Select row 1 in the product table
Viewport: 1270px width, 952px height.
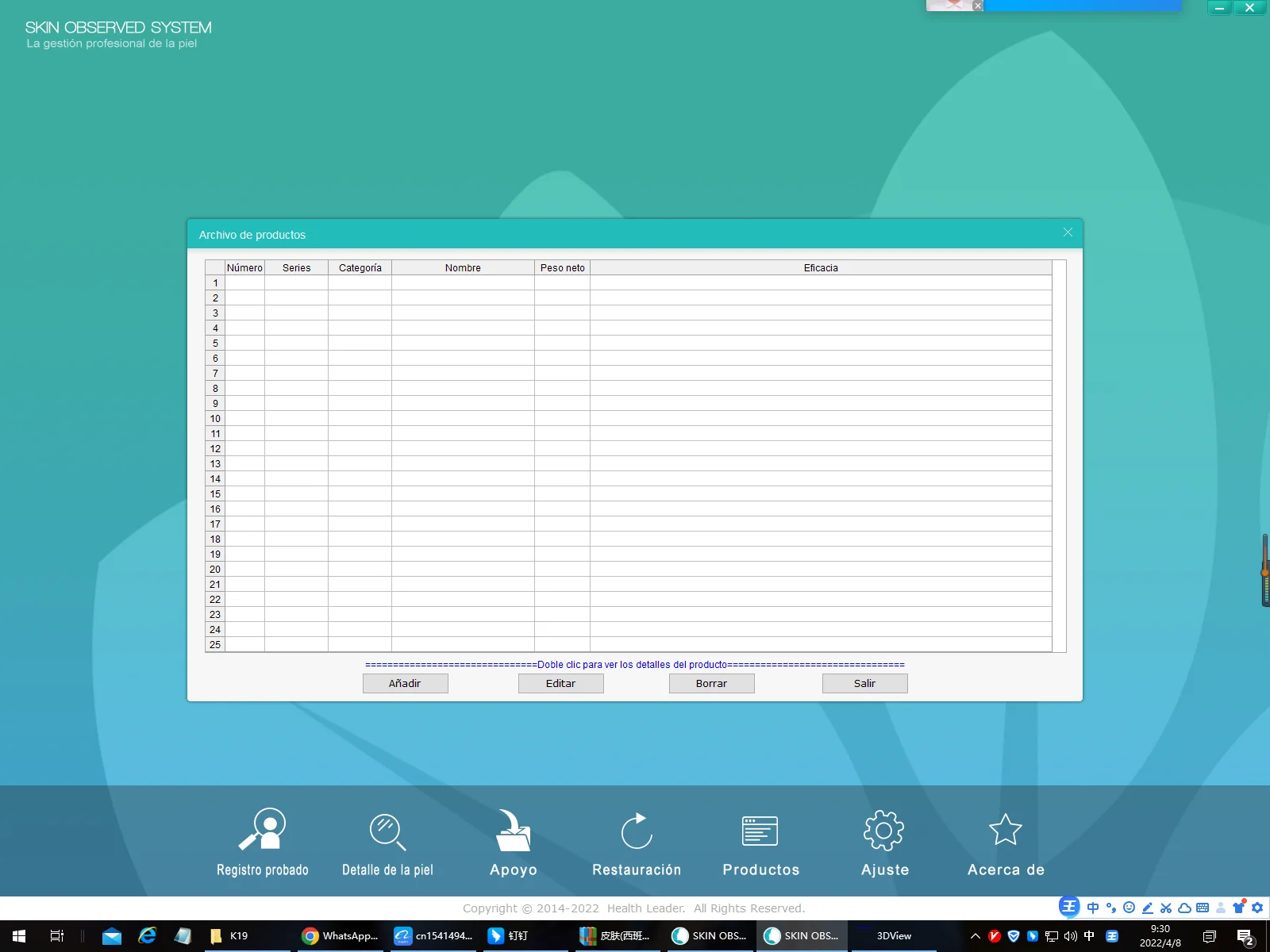pyautogui.click(x=215, y=283)
